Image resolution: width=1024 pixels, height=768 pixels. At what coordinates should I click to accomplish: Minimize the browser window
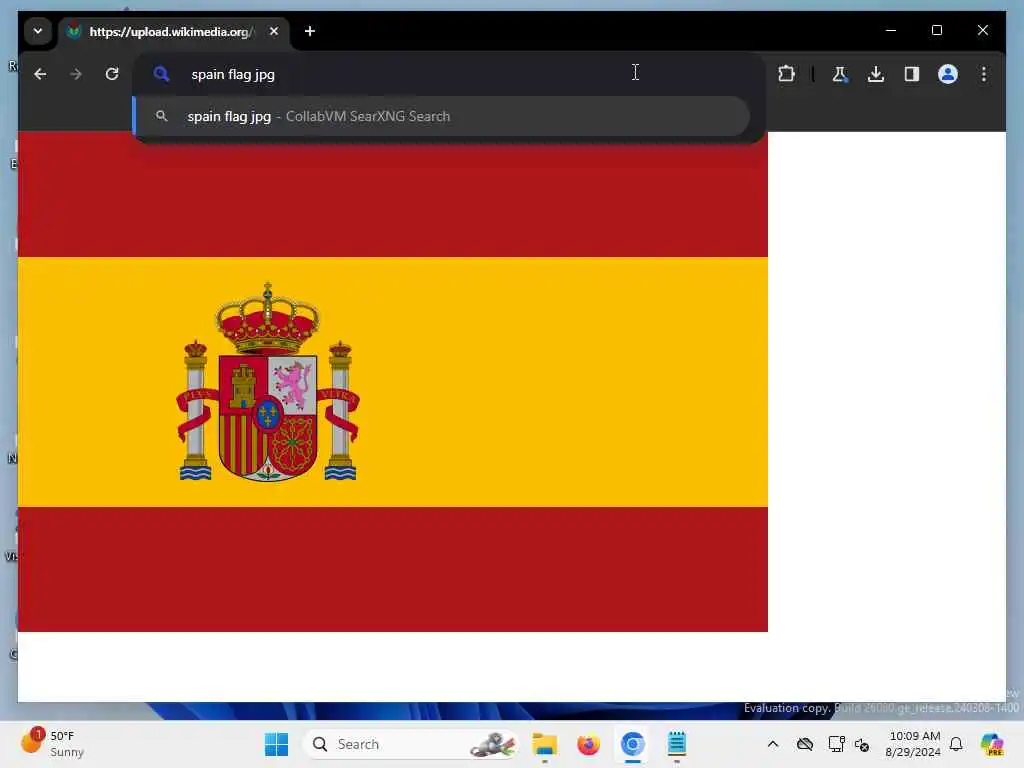point(891,30)
